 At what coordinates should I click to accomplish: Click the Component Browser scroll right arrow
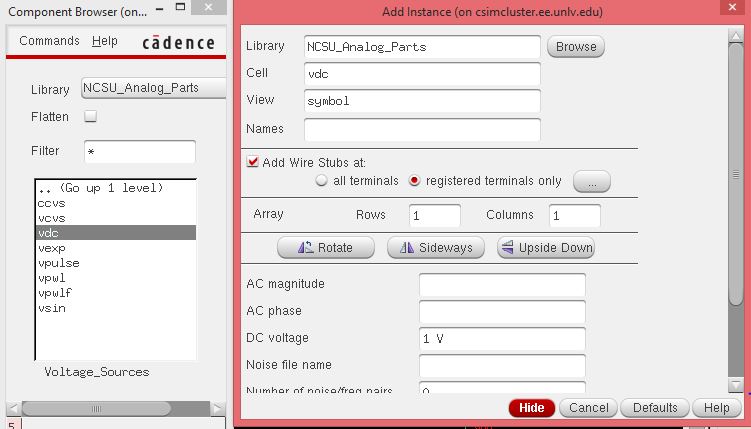pos(218,408)
